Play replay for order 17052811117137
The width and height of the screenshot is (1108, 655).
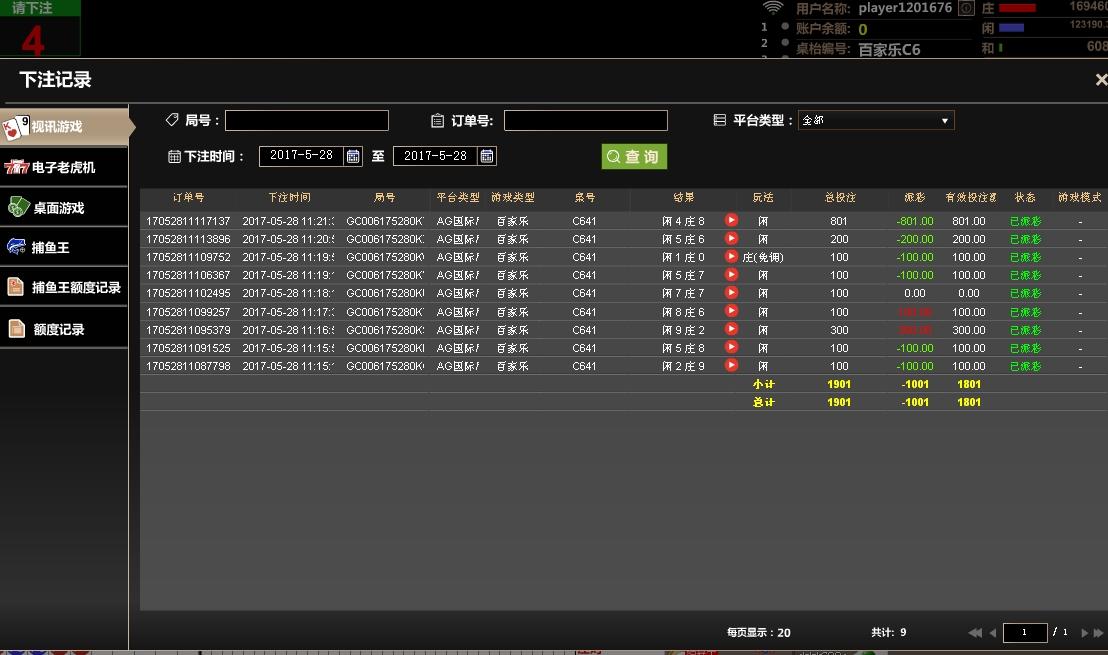(731, 220)
